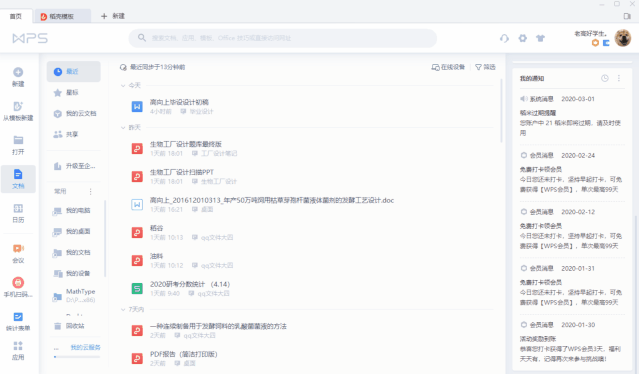
Task: Click the clock history icon in notifications
Action: point(605,78)
